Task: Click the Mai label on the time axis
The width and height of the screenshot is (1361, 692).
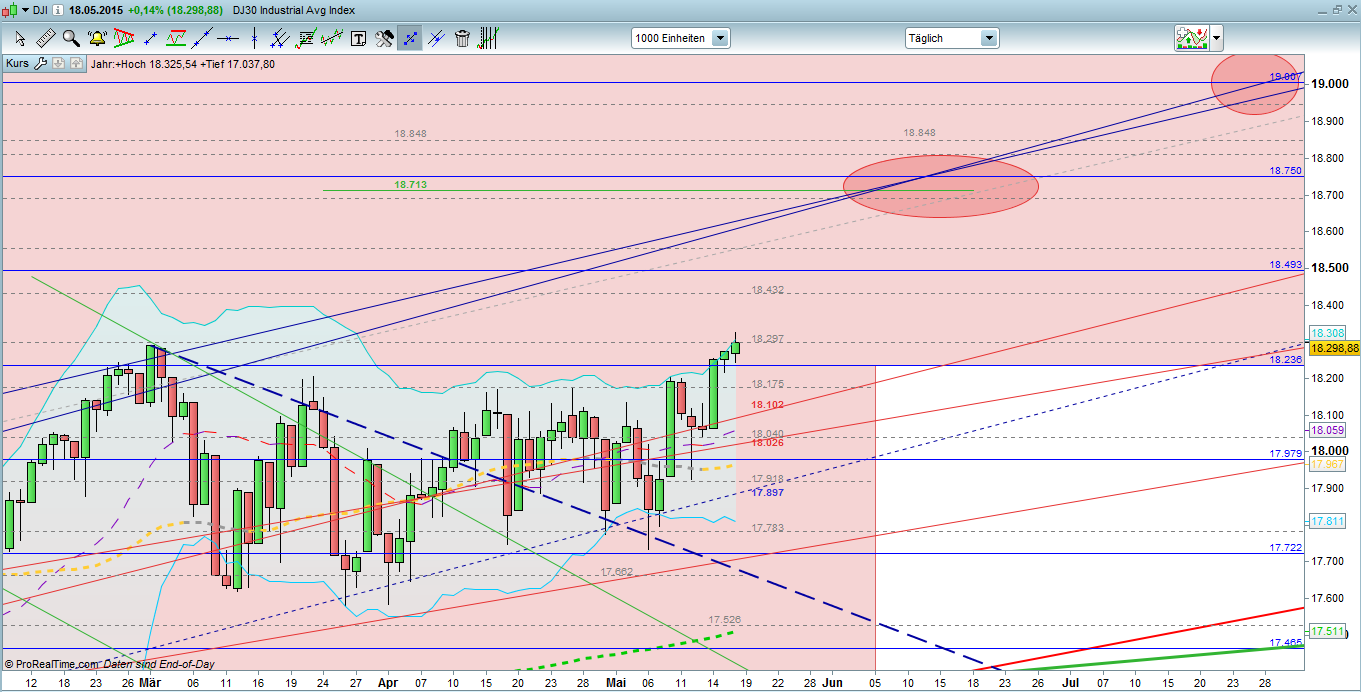Action: click(x=617, y=681)
